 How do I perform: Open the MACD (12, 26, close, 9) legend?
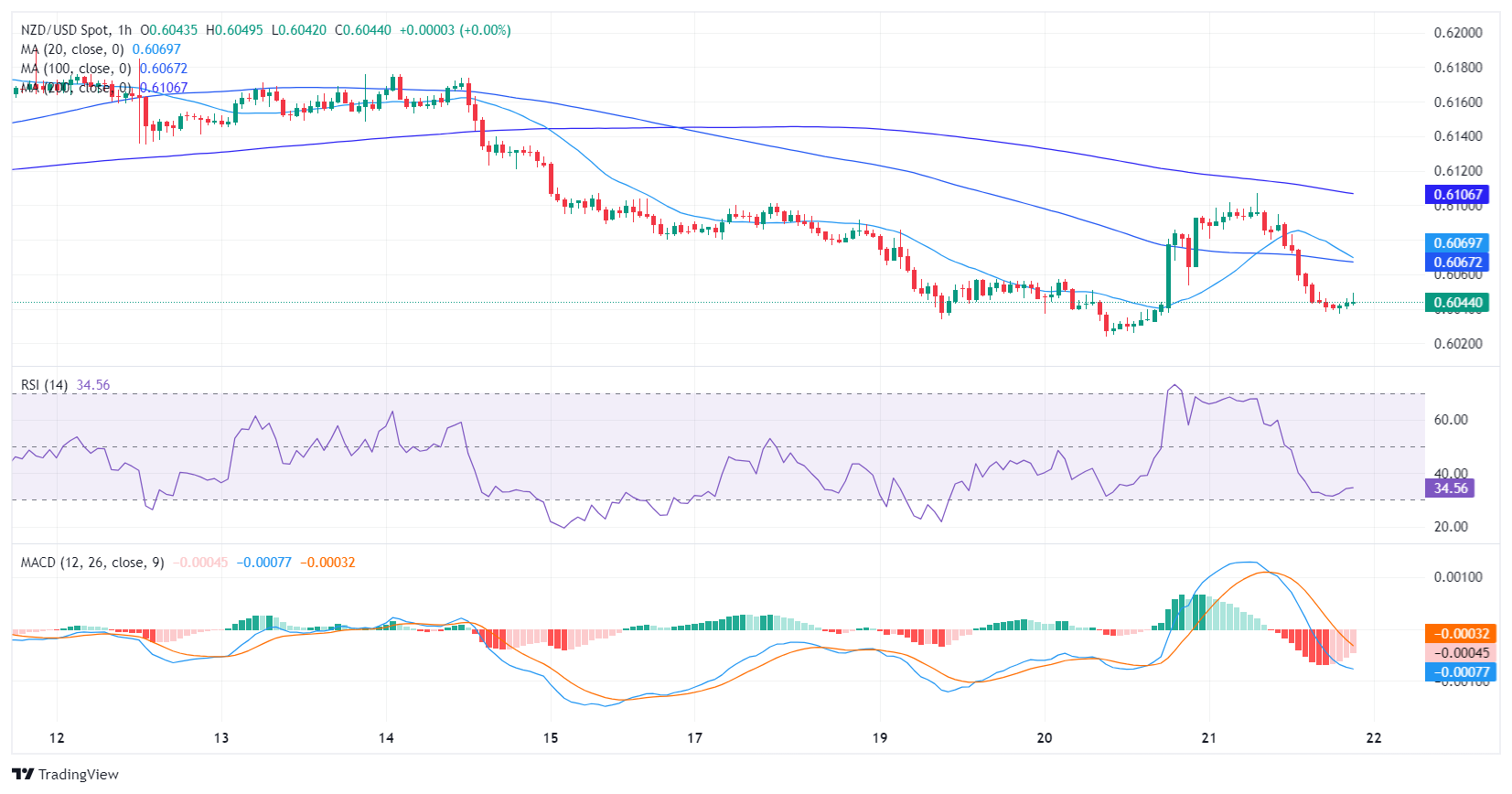click(x=92, y=563)
